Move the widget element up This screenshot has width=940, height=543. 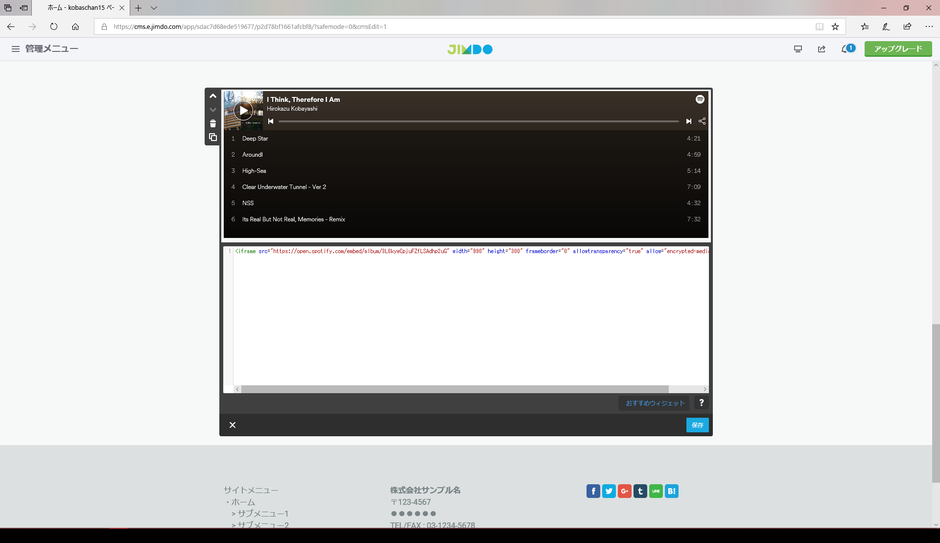pyautogui.click(x=213, y=96)
